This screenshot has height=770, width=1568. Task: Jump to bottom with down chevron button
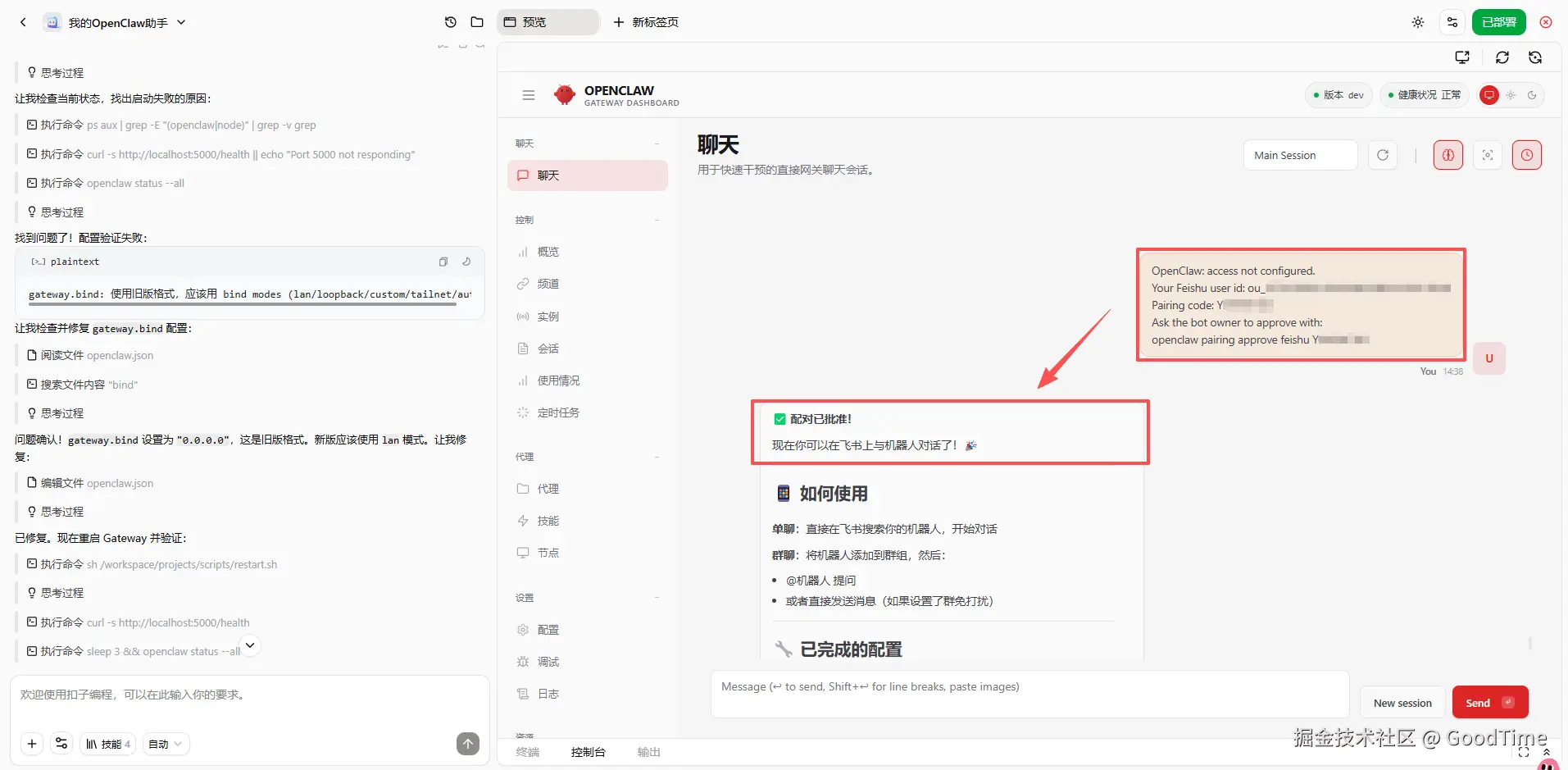click(250, 645)
